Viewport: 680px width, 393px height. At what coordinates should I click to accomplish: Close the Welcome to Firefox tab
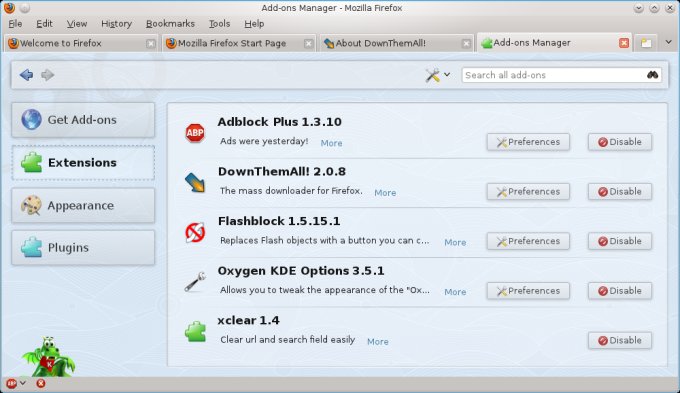tap(150, 43)
